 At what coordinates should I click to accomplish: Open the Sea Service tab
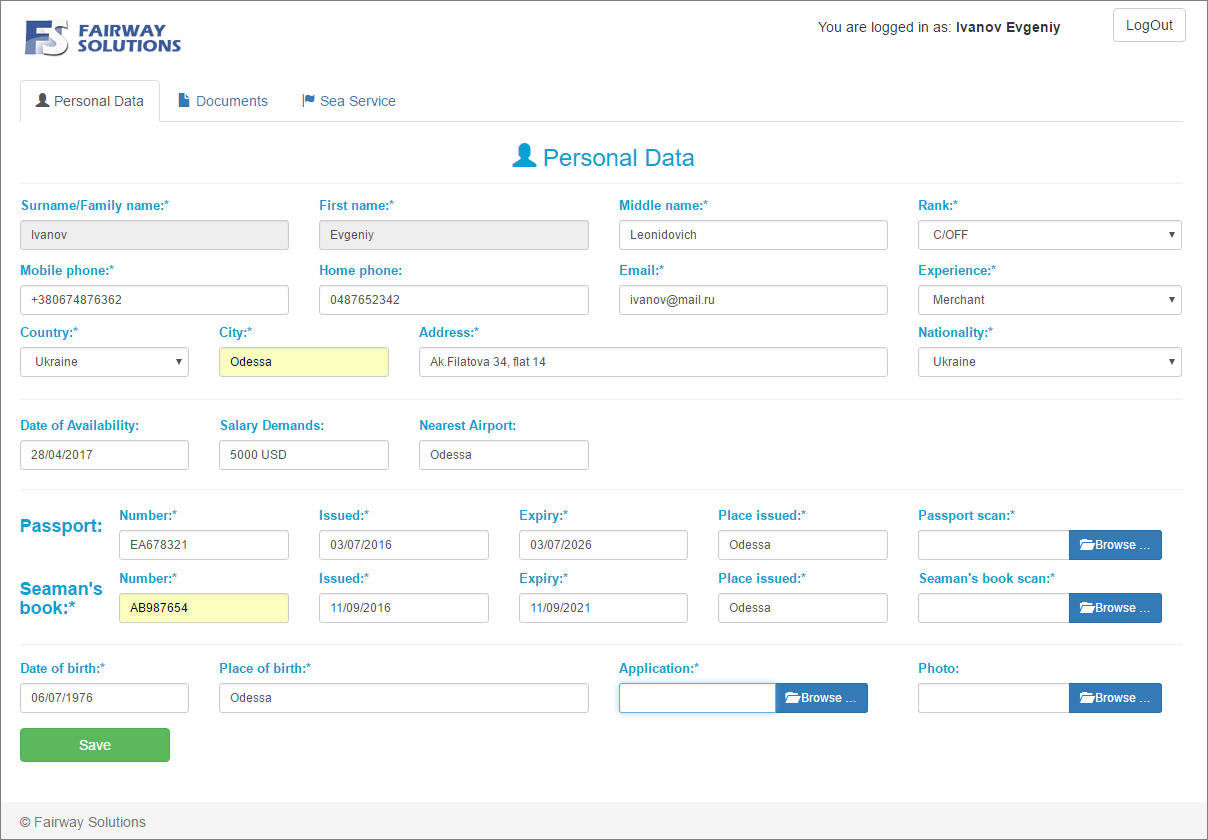tap(349, 101)
